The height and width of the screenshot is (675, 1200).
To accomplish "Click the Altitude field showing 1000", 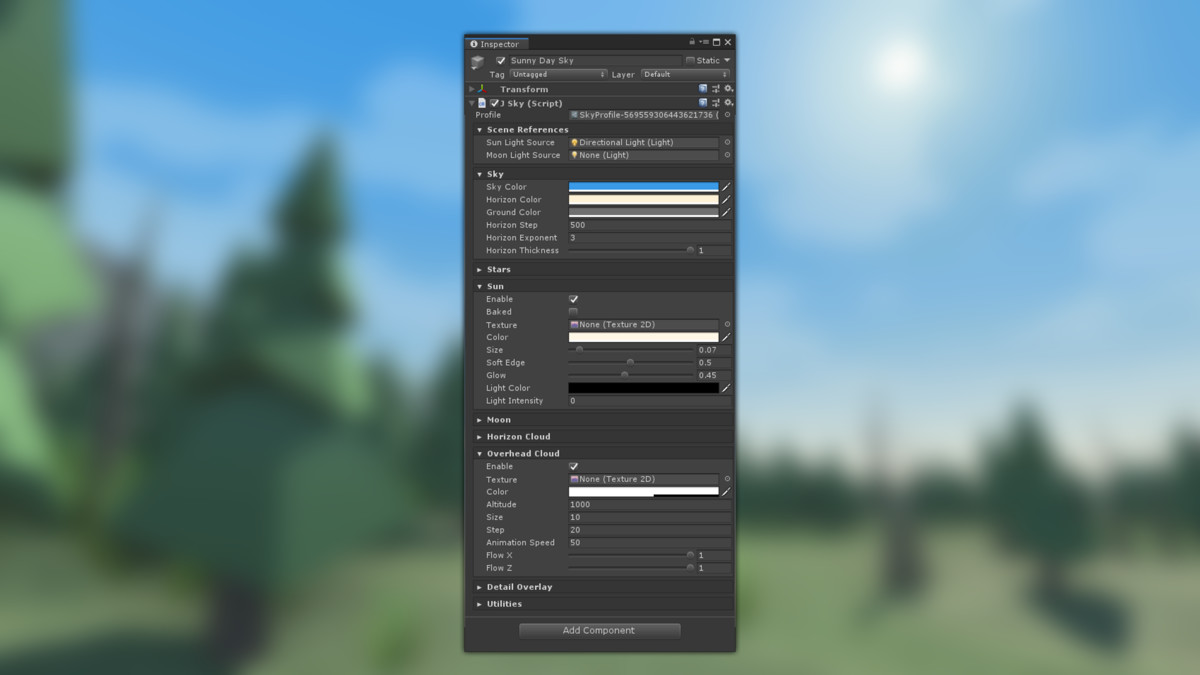I will coord(650,505).
